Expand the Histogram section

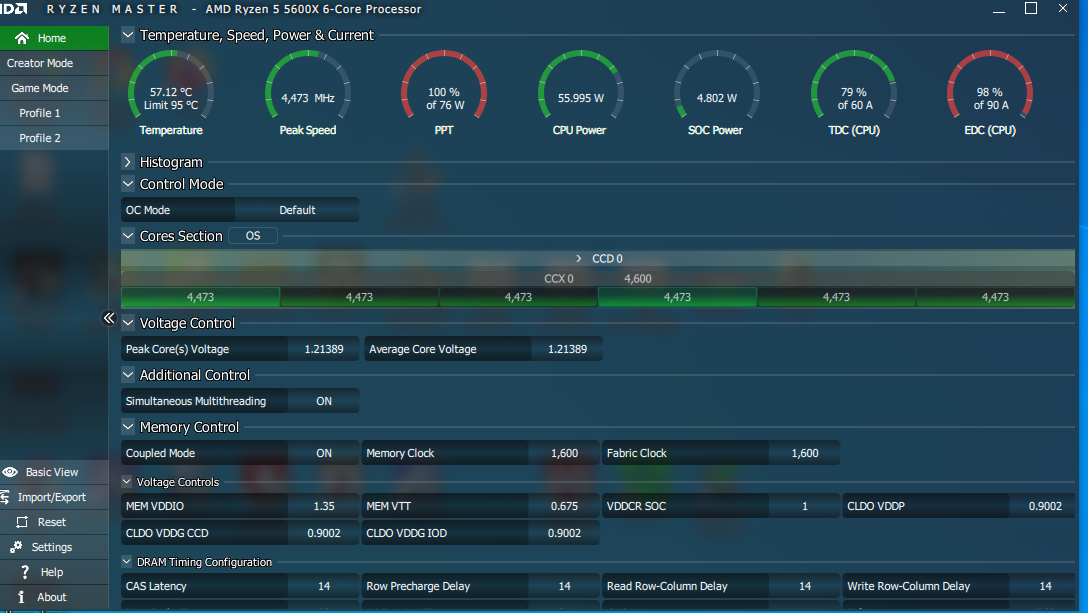[x=128, y=162]
